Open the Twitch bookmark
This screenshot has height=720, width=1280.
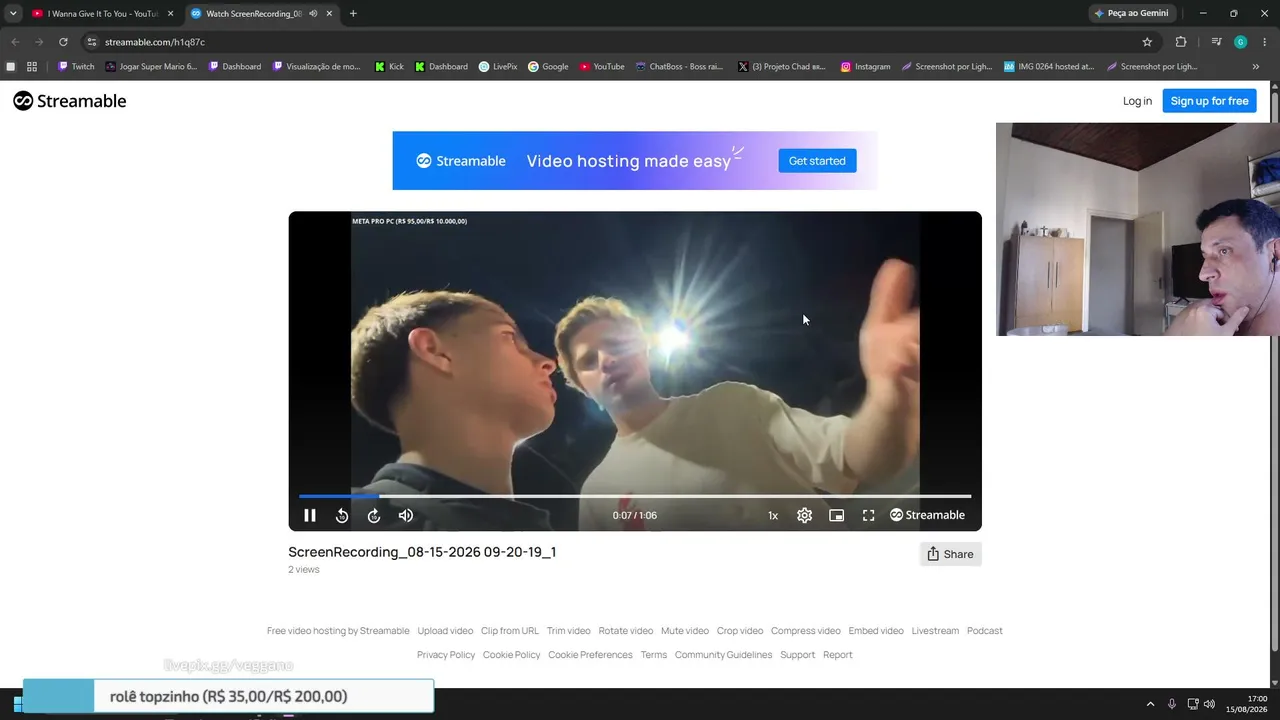click(x=76, y=67)
